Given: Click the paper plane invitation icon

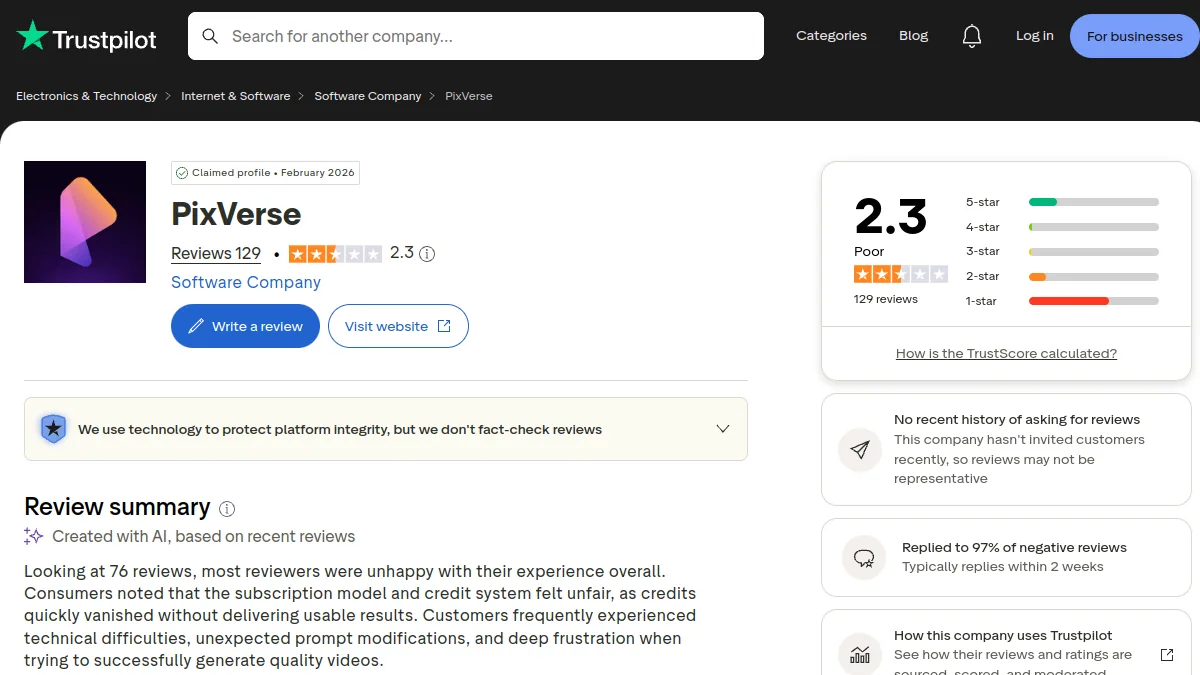Looking at the screenshot, I should pos(860,450).
